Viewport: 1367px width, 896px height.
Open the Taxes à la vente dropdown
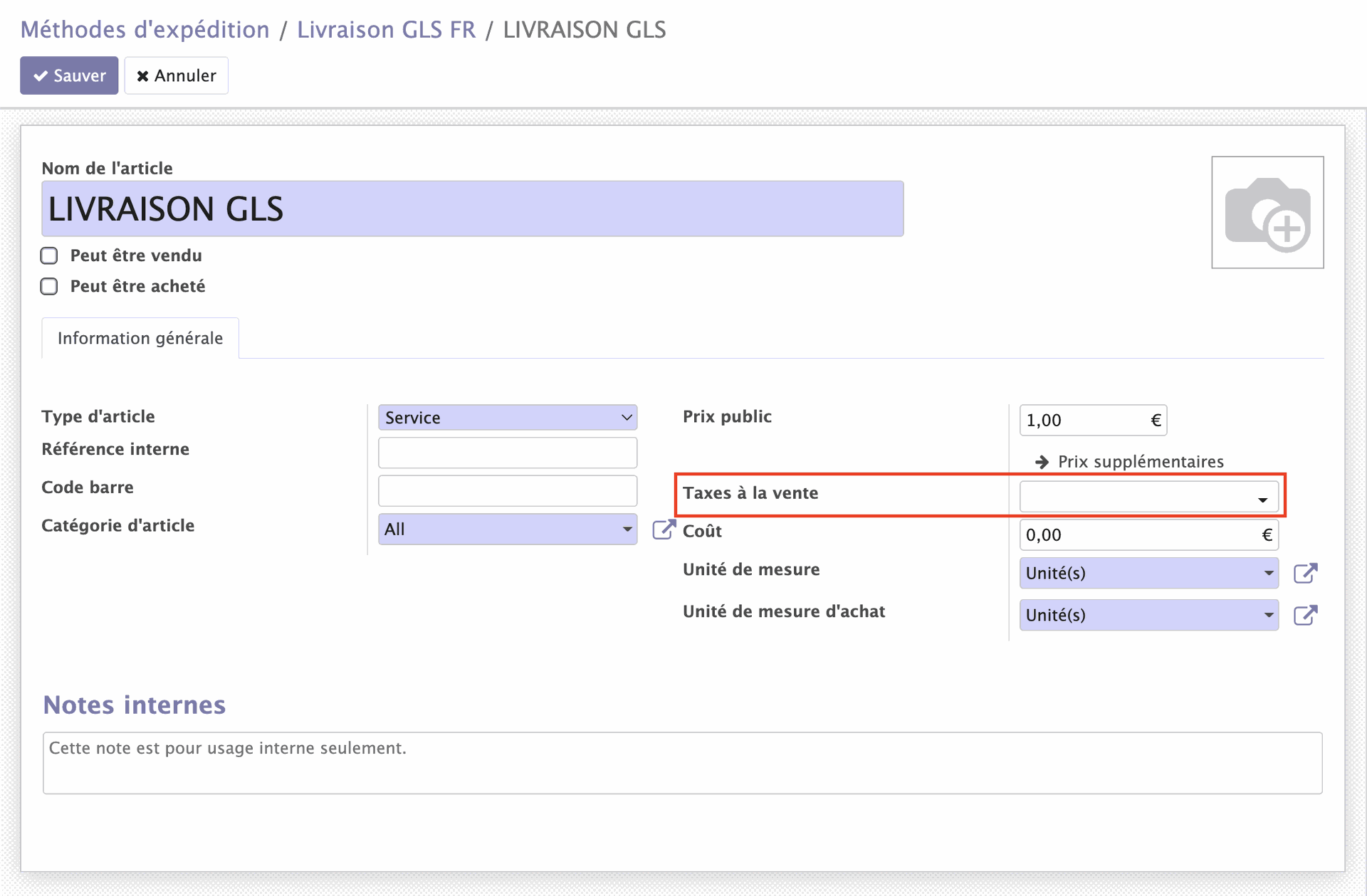point(1148,497)
